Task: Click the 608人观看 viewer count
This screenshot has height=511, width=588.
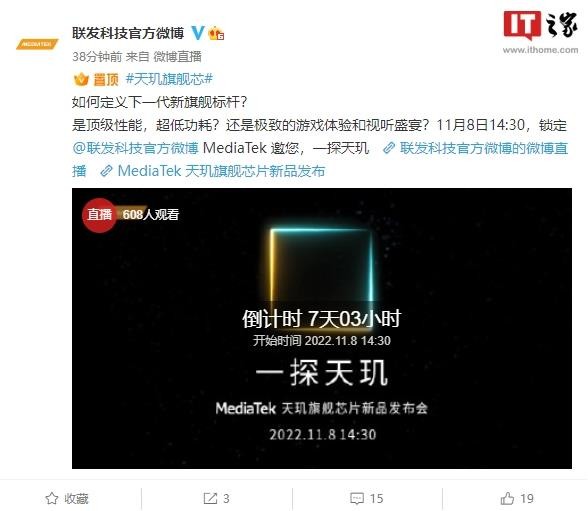Action: 151,215
